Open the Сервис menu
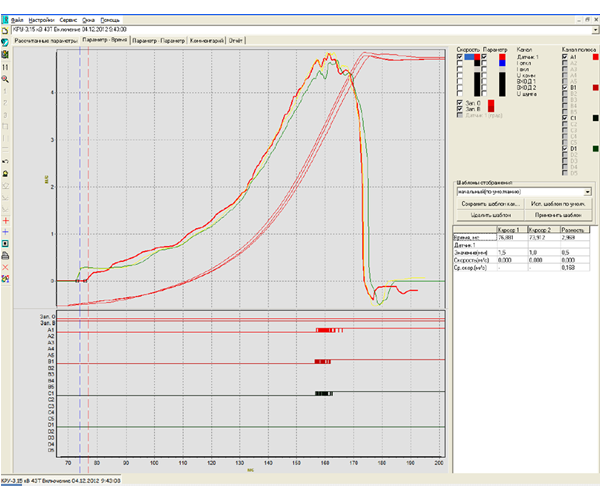Viewport: 600px width, 500px height. coord(68,20)
